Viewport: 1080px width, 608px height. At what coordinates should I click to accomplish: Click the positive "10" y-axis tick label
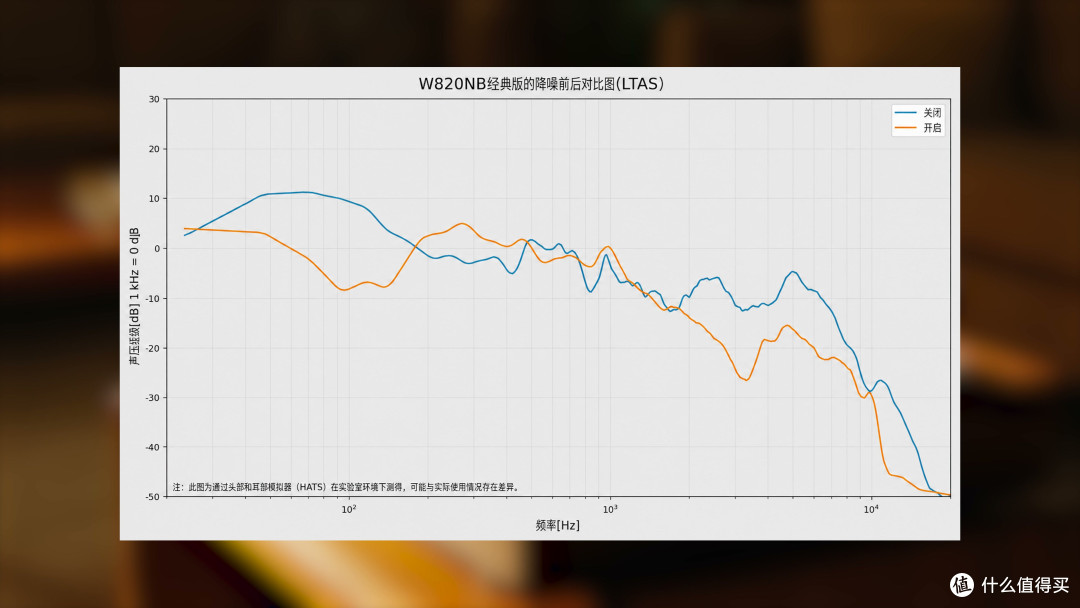click(154, 198)
